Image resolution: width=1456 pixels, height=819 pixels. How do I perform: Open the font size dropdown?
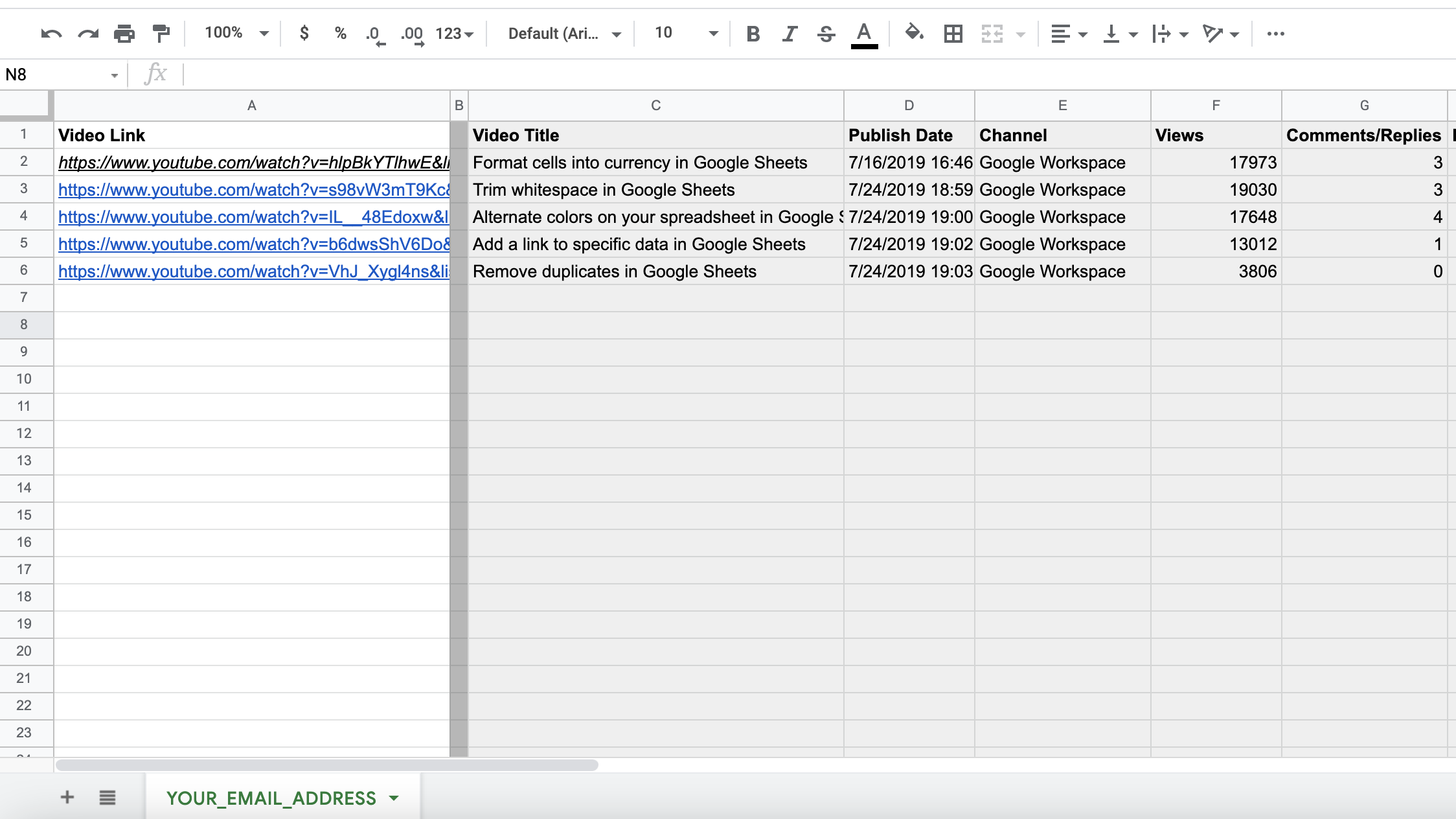point(683,34)
